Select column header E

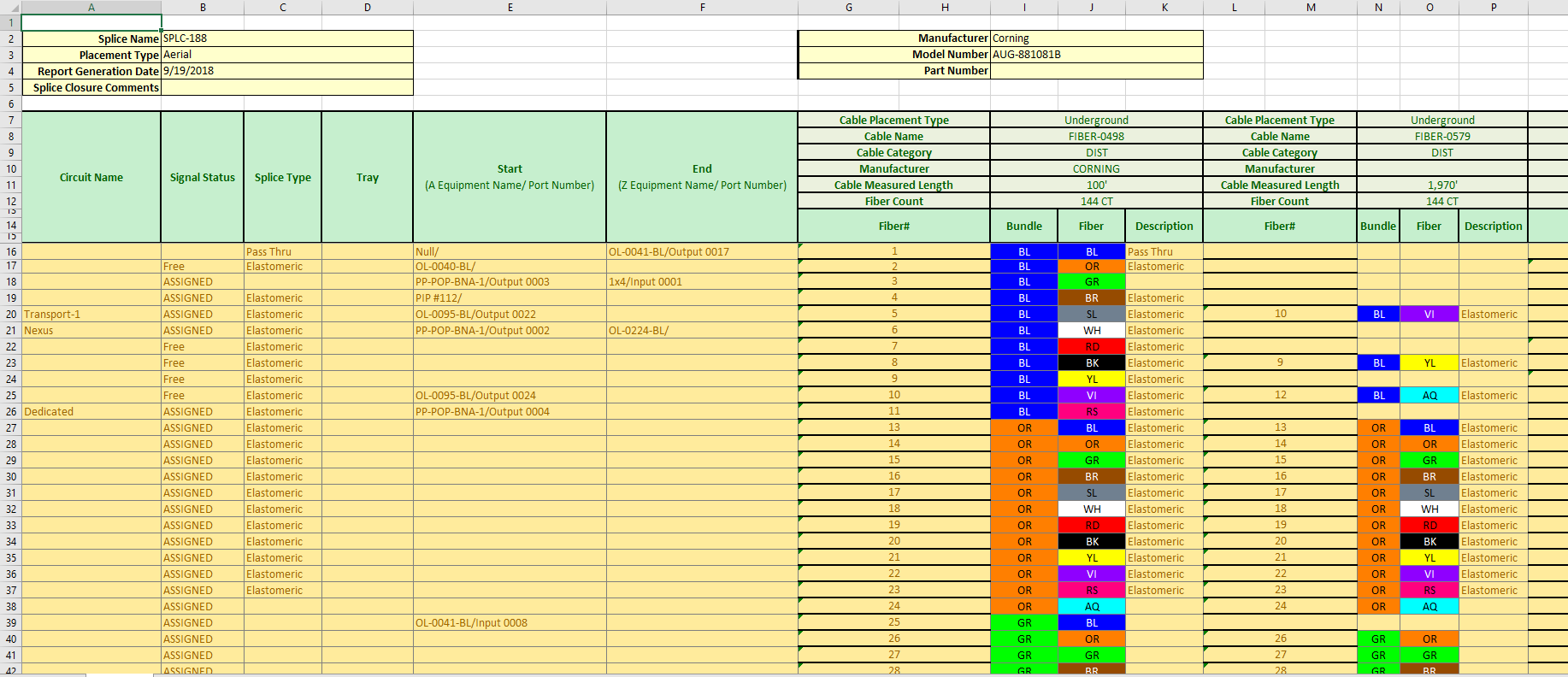pyautogui.click(x=510, y=8)
